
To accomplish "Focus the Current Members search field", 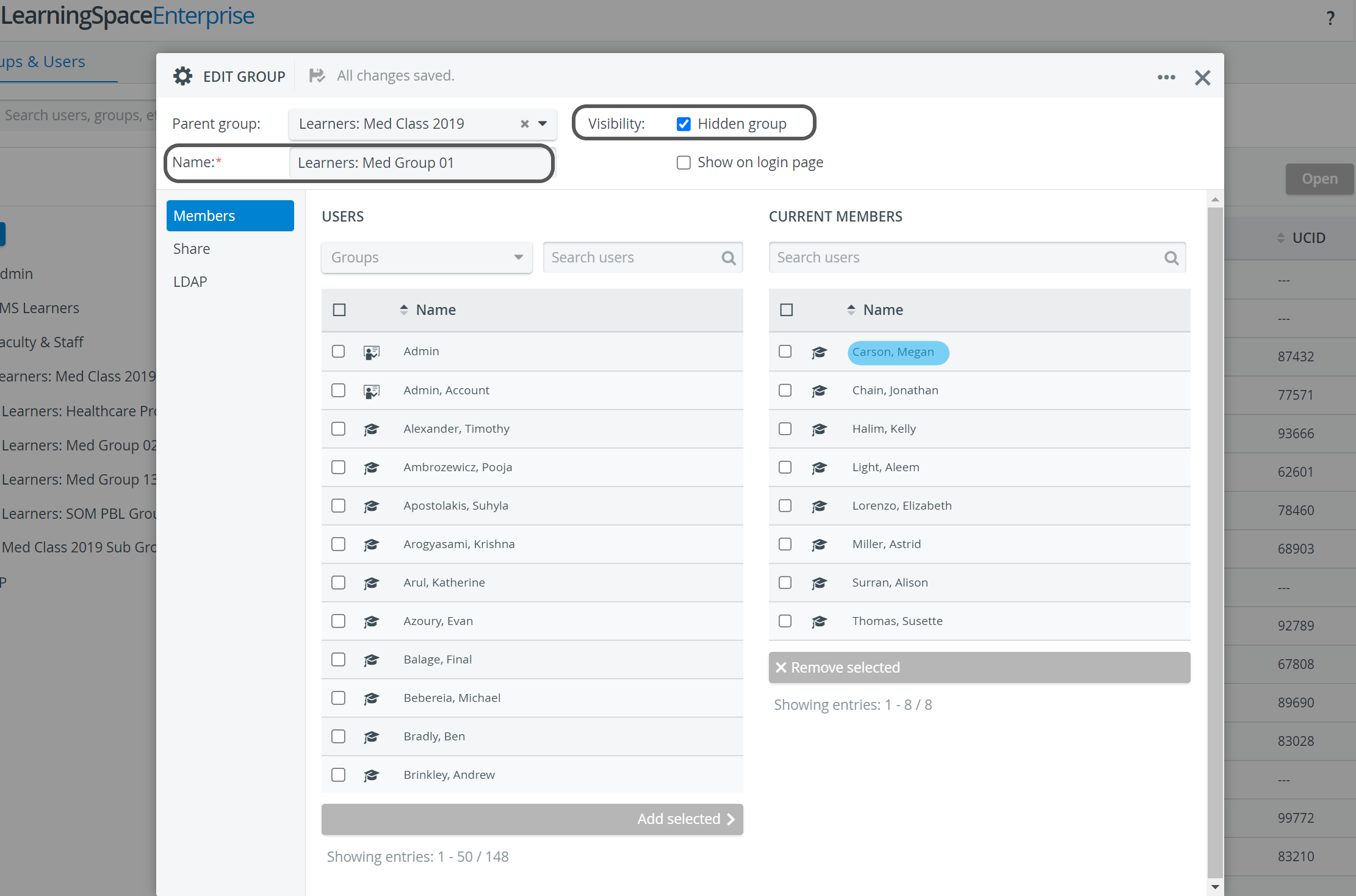I will pos(978,258).
